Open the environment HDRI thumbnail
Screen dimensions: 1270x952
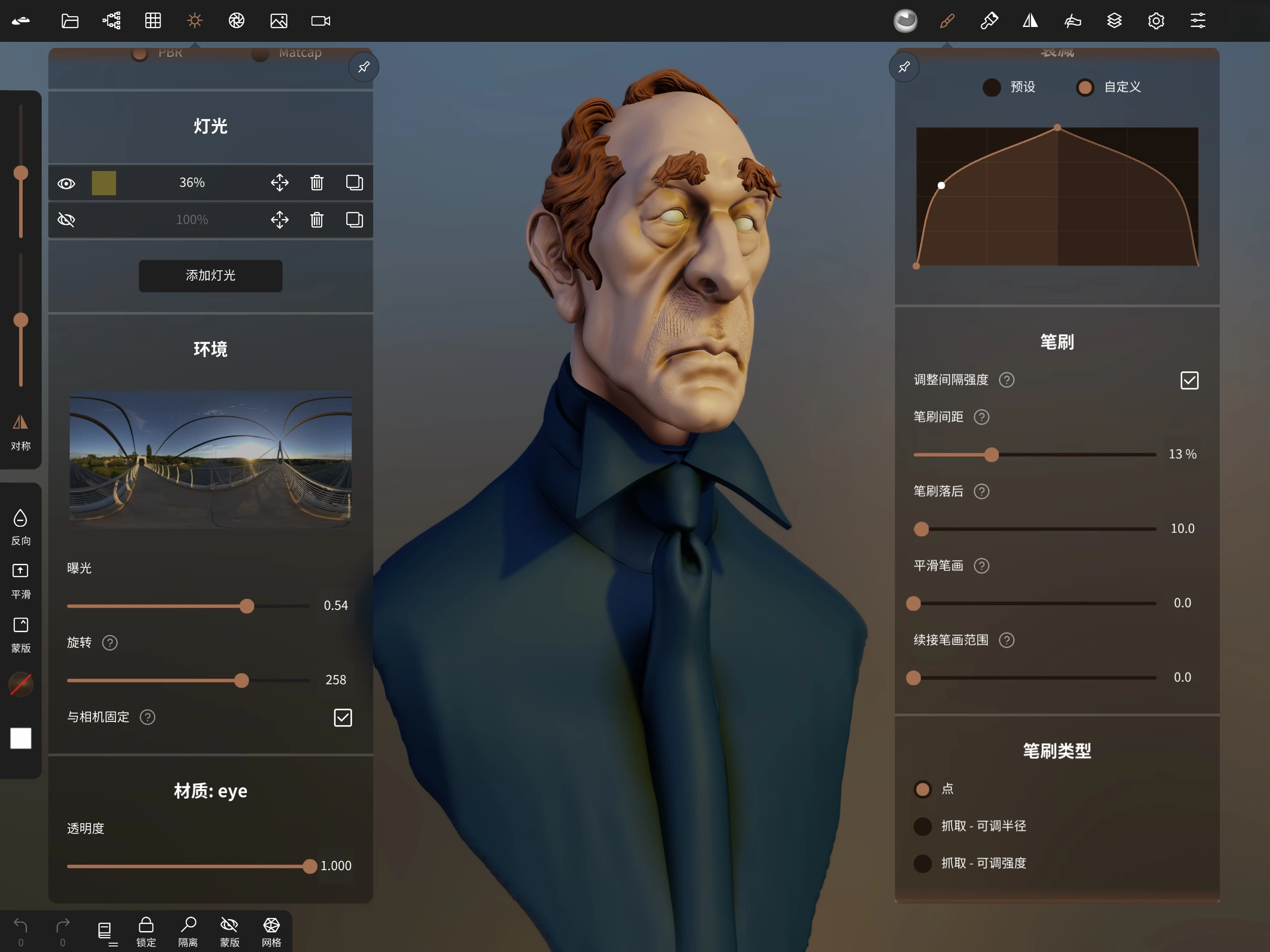coord(210,459)
